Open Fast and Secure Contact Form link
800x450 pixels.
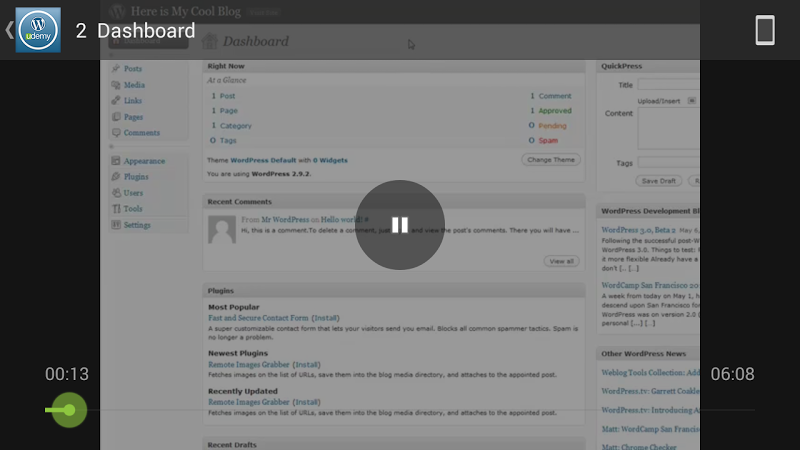point(258,318)
